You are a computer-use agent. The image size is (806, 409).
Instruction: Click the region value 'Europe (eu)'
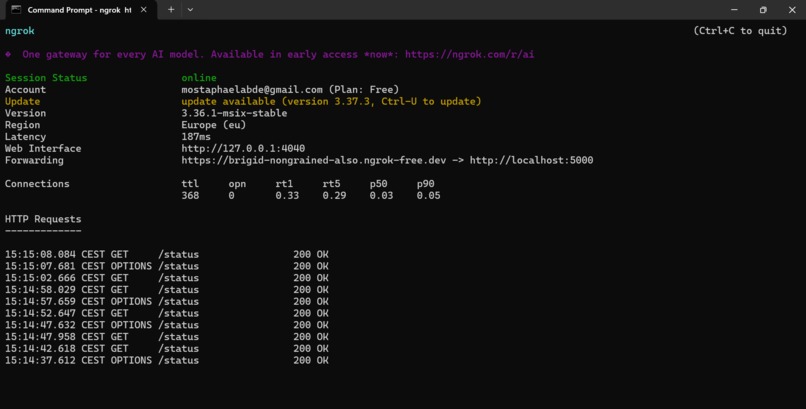point(214,125)
